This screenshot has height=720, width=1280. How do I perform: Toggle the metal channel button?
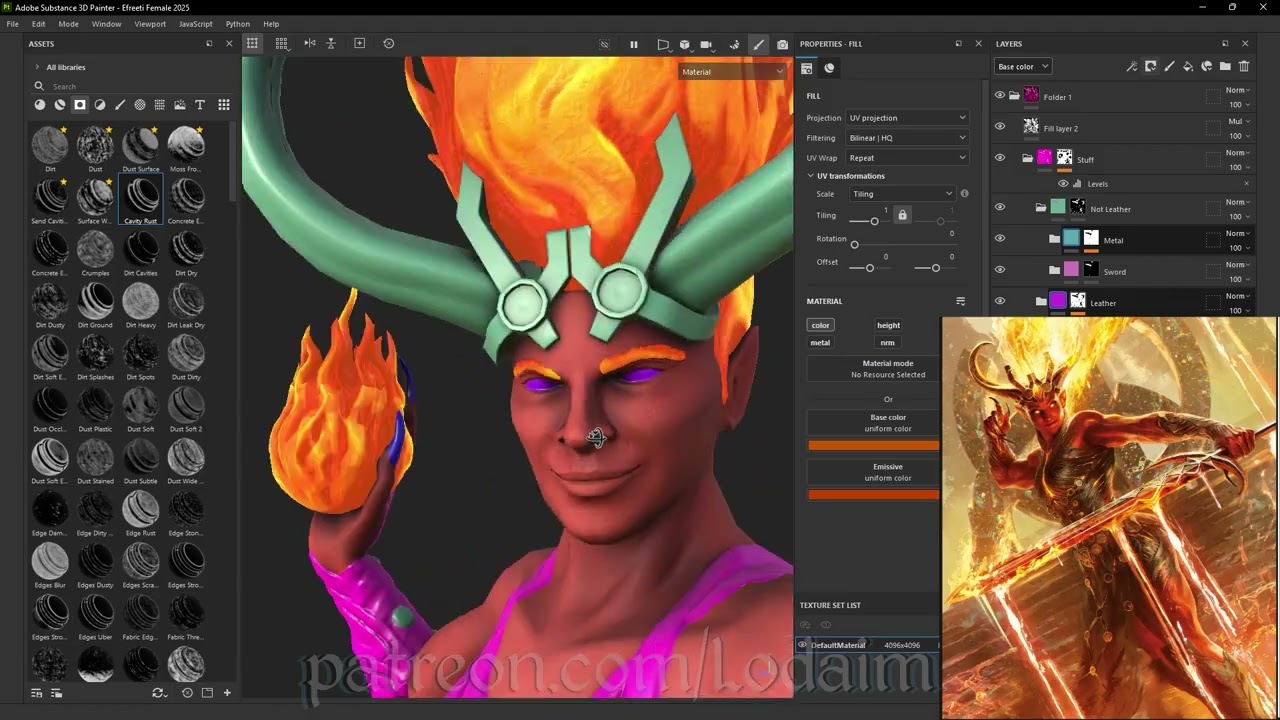820,342
